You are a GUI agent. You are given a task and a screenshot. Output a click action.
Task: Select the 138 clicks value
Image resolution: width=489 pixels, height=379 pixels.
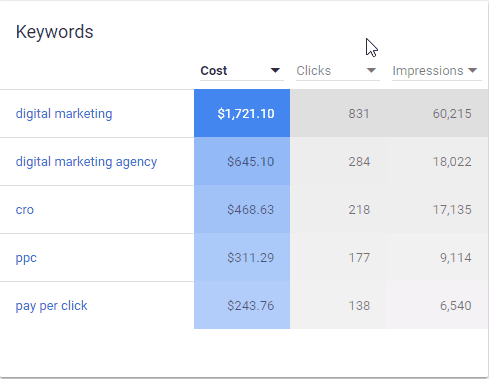[x=359, y=306]
